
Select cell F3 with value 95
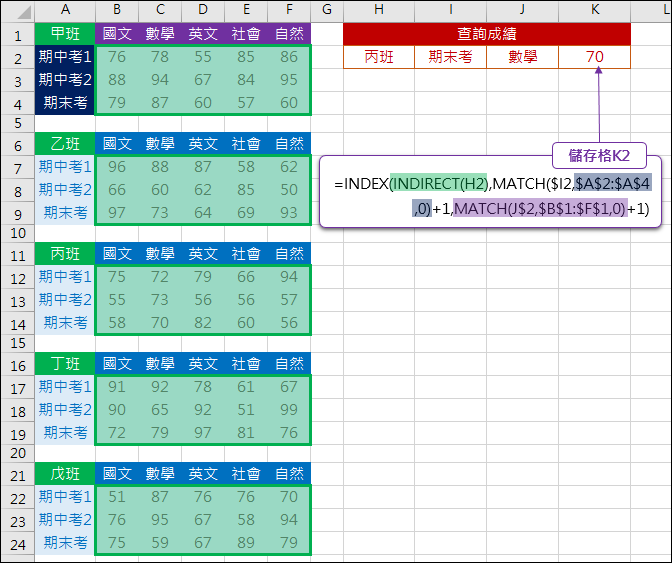click(289, 80)
